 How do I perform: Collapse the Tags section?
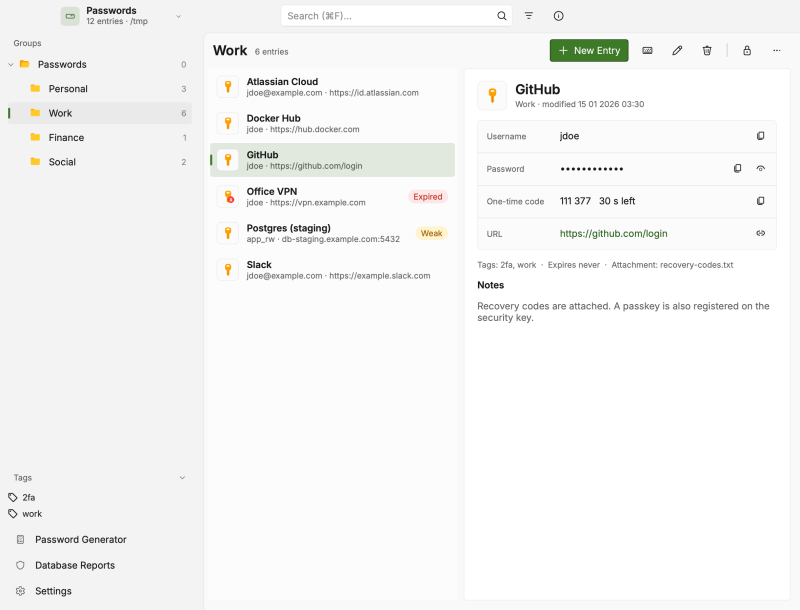point(182,478)
